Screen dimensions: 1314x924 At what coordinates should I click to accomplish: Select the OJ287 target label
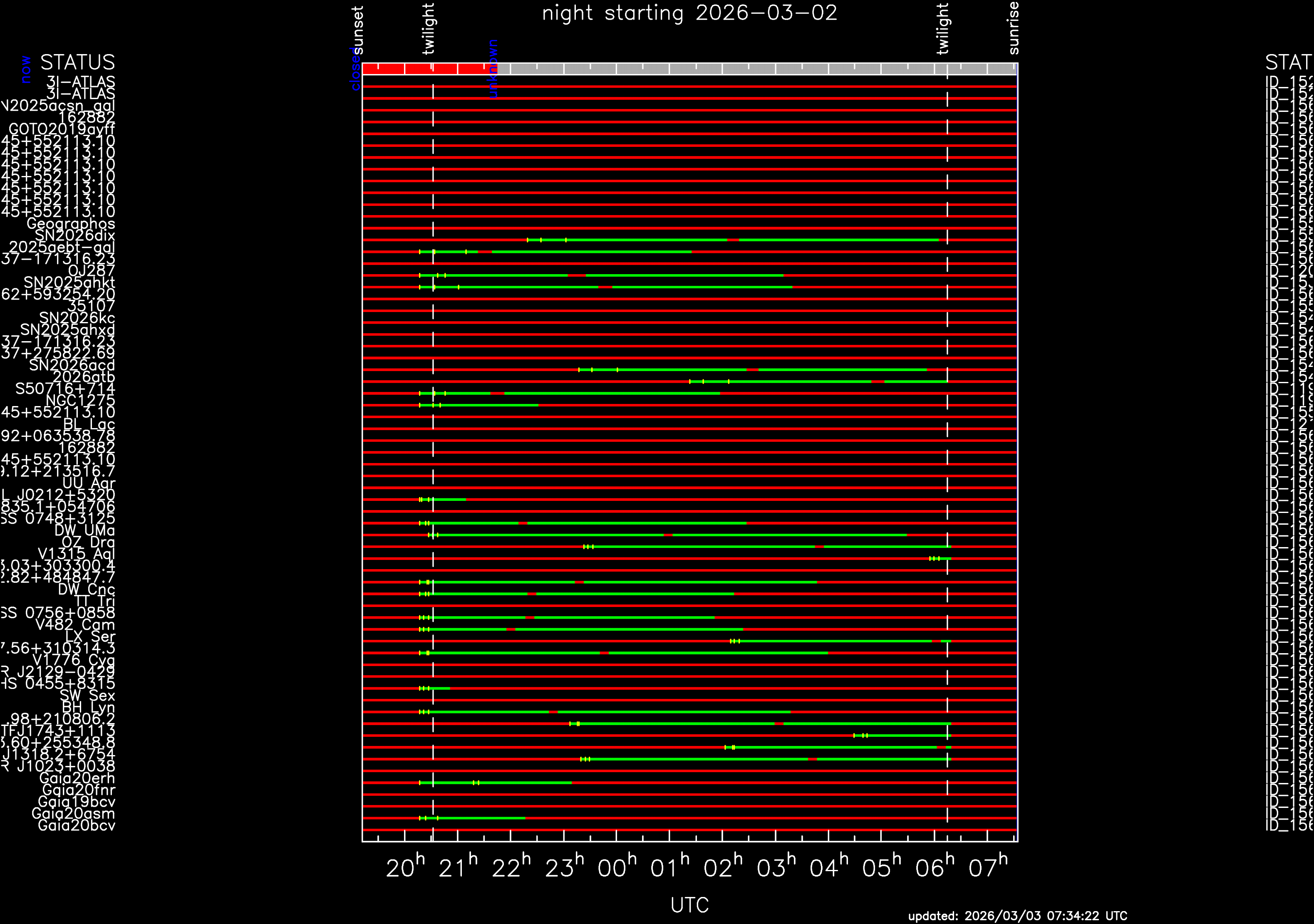pos(92,270)
